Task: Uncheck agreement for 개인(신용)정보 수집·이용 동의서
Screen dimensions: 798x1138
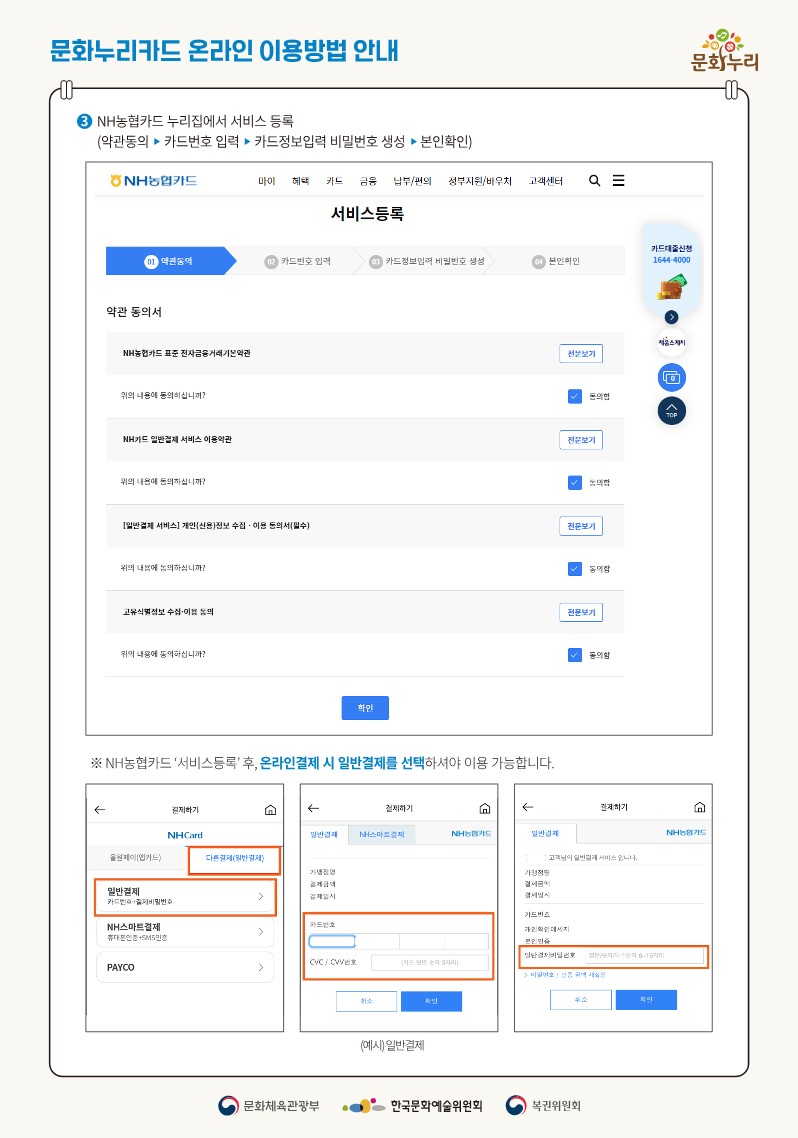Action: [x=575, y=569]
